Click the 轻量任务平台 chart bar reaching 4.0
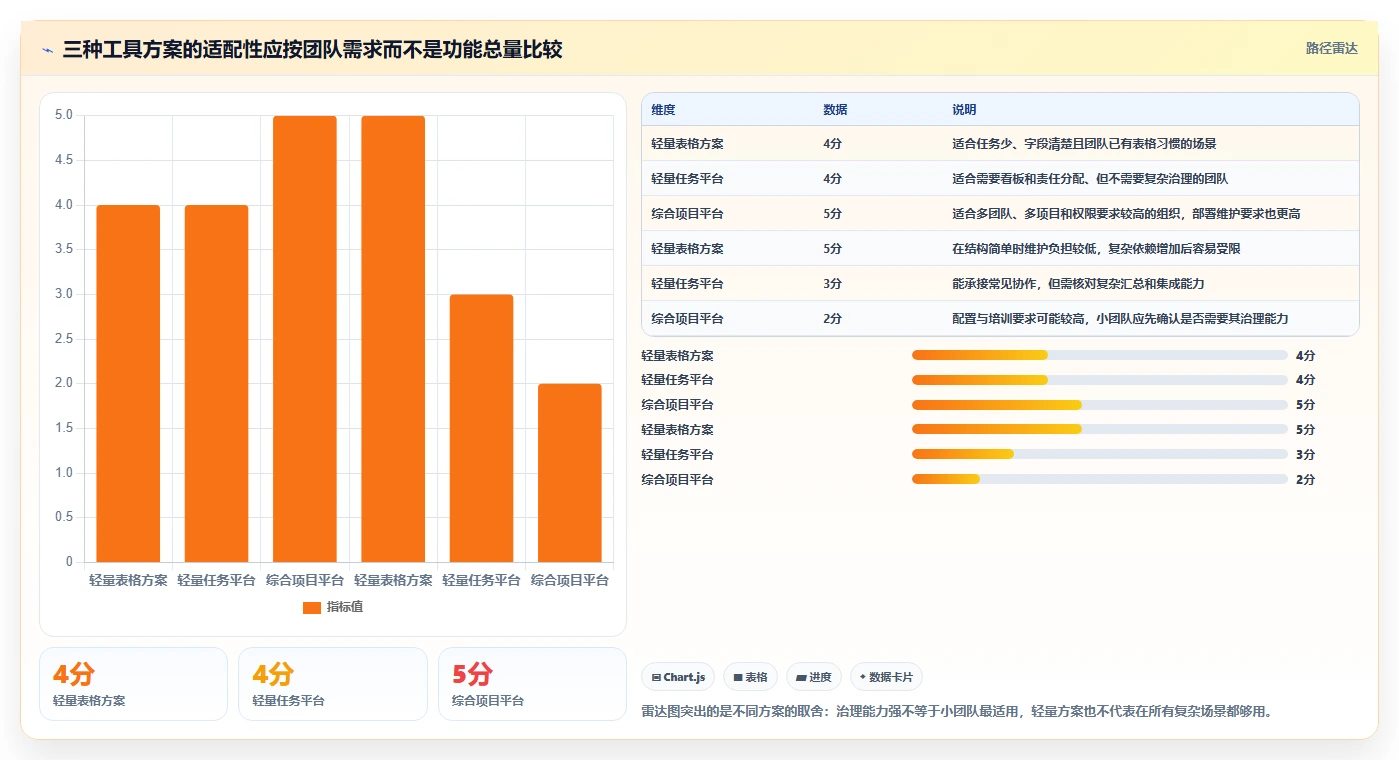 tap(216, 384)
